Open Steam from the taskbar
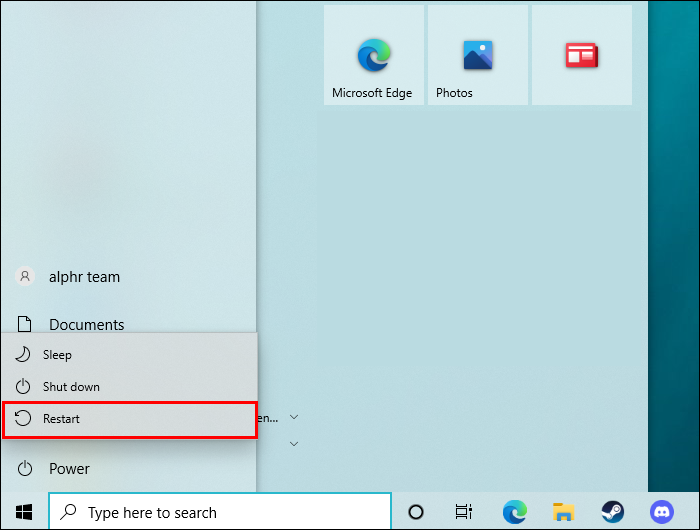Viewport: 700px width, 530px height. point(612,512)
